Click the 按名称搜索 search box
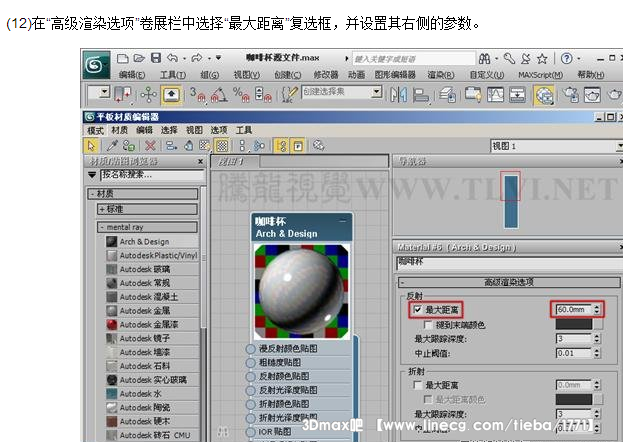Screen dimensions: 623x442 coord(153,174)
